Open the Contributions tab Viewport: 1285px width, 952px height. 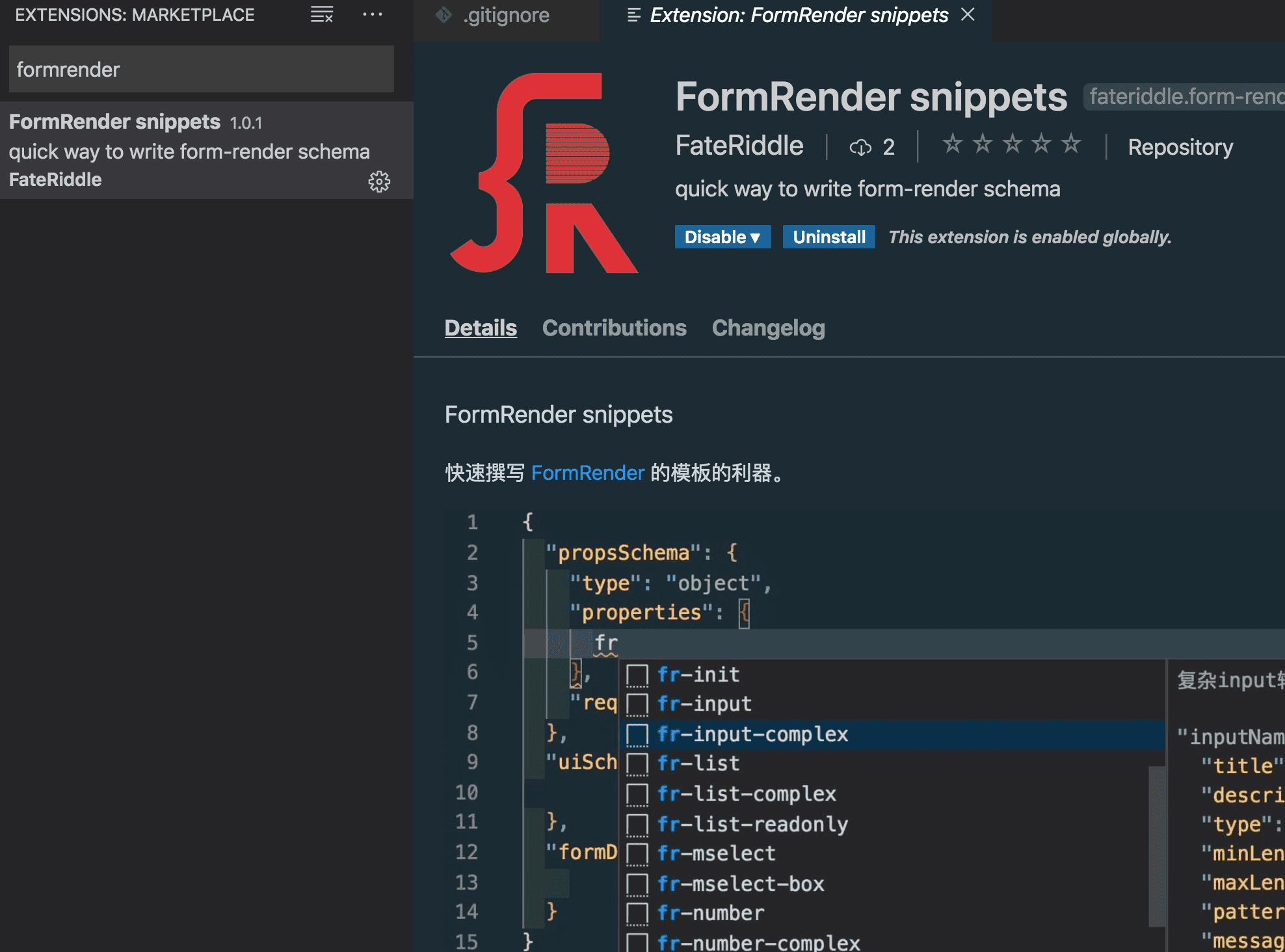[x=615, y=328]
